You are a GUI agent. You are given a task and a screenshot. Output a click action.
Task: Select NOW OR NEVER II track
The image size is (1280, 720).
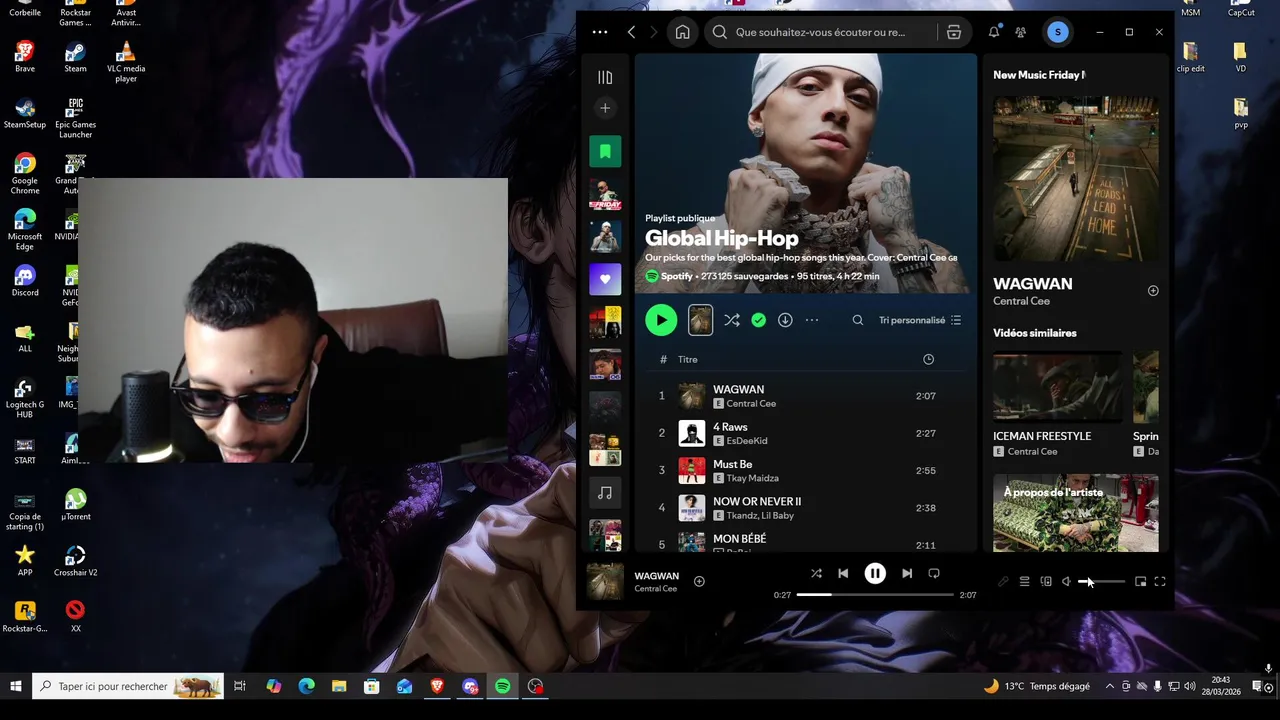(x=805, y=508)
